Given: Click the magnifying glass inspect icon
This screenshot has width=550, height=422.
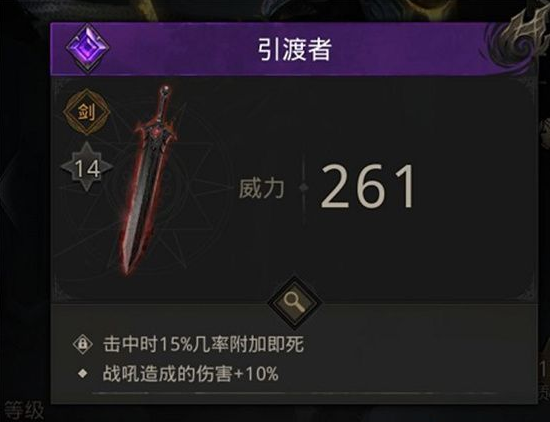Looking at the screenshot, I should click(295, 303).
